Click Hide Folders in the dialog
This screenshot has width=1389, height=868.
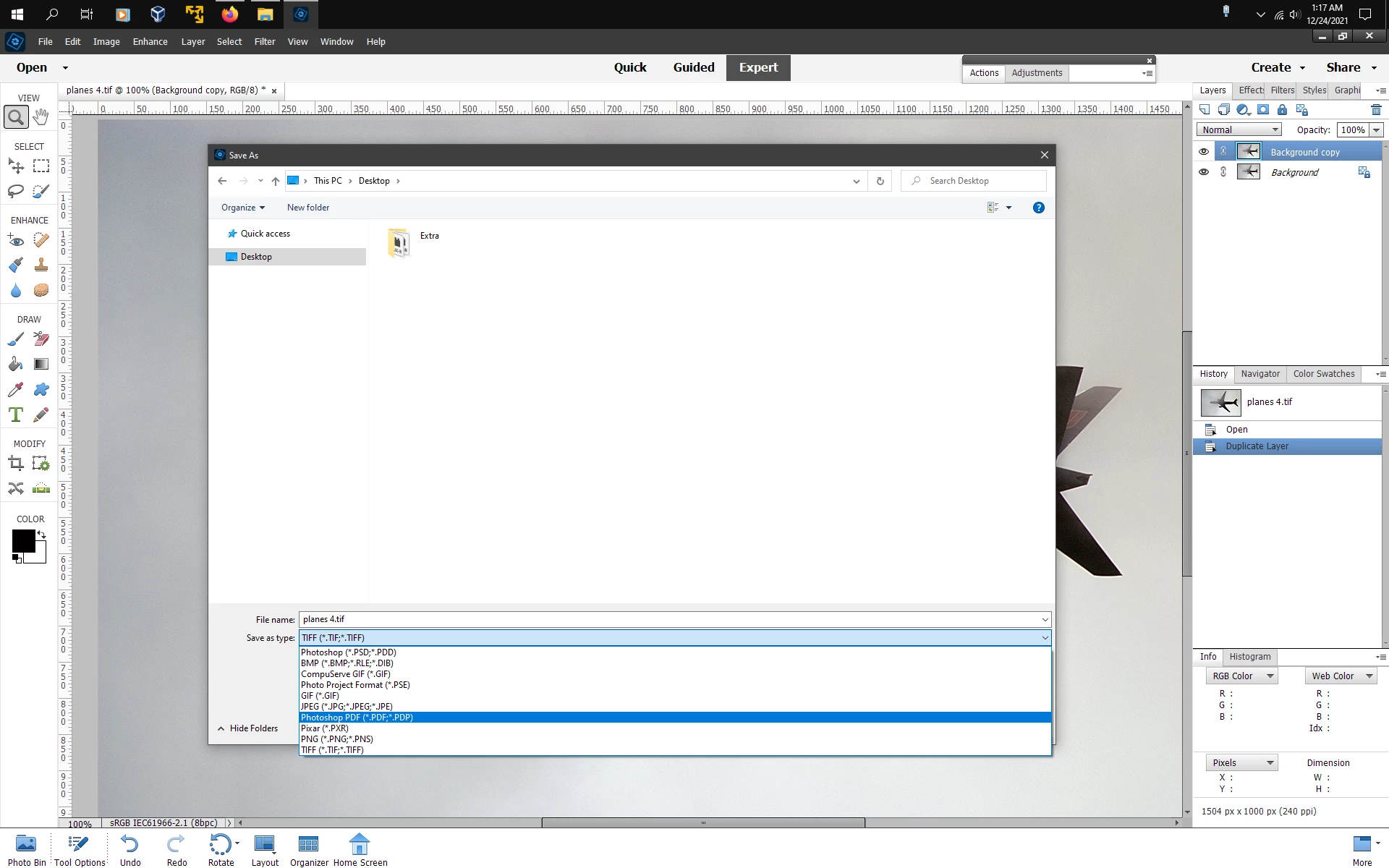click(248, 728)
